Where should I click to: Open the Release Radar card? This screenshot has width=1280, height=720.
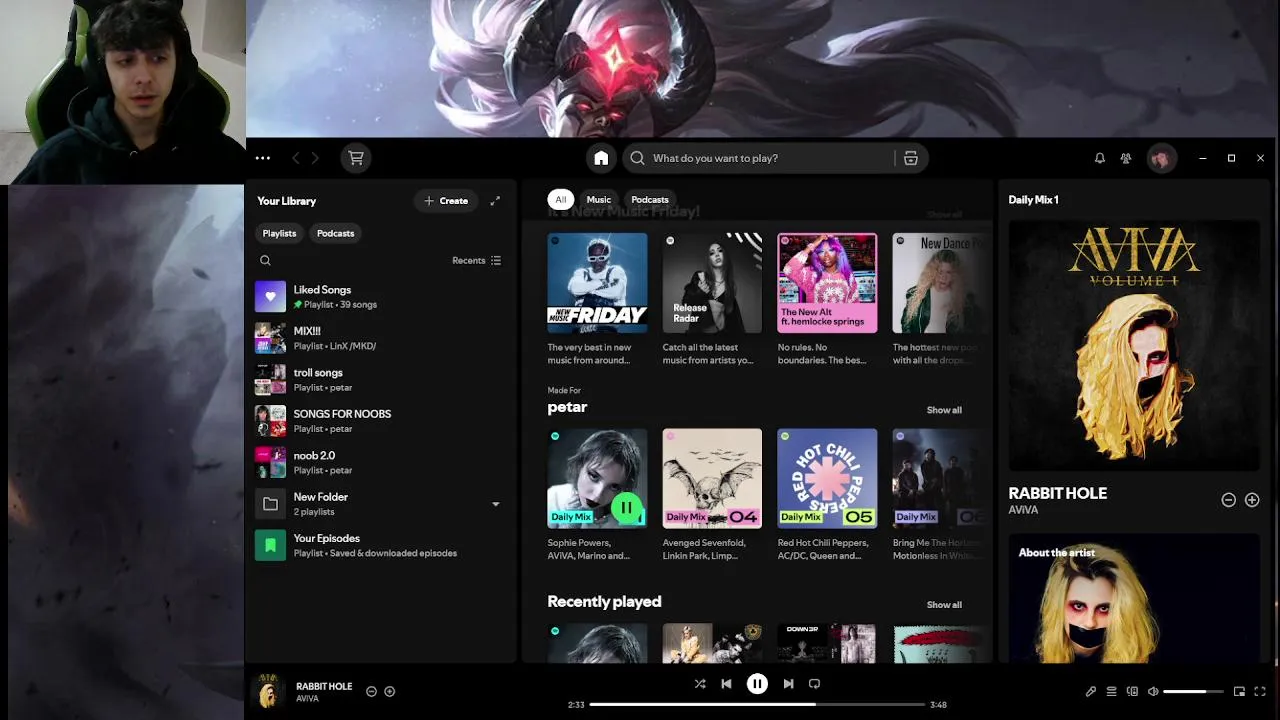(712, 300)
